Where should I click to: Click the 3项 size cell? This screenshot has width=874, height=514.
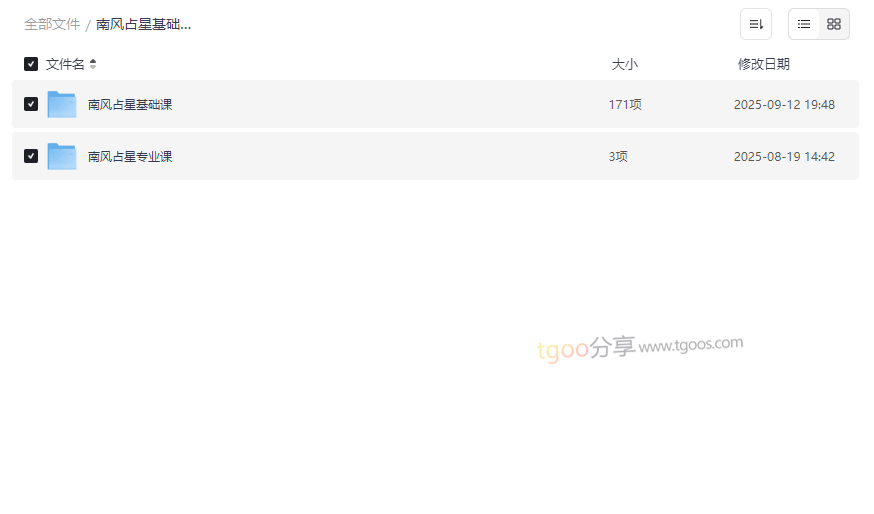pyautogui.click(x=618, y=156)
